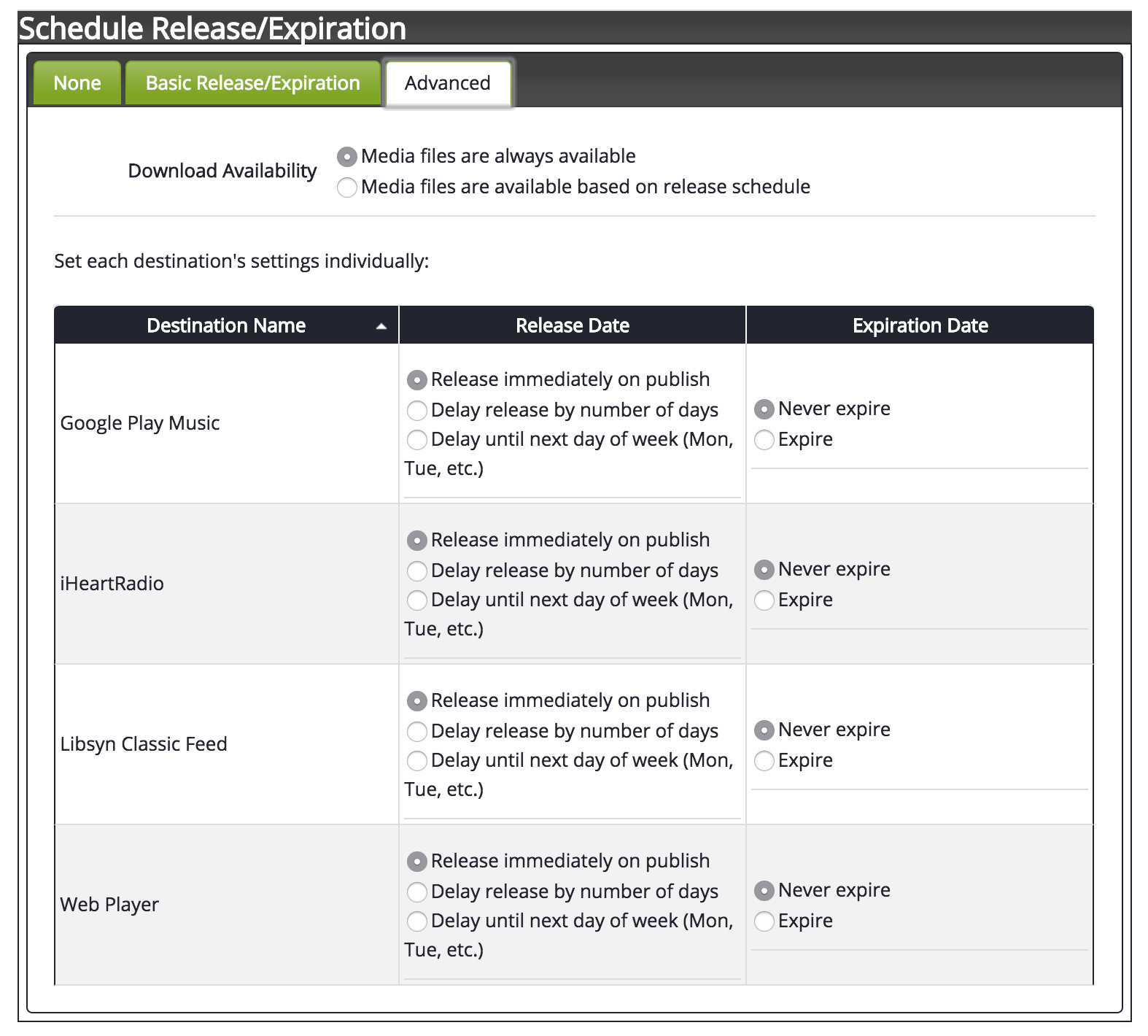Click the Release Date column header
1148x1036 pixels.
572,325
